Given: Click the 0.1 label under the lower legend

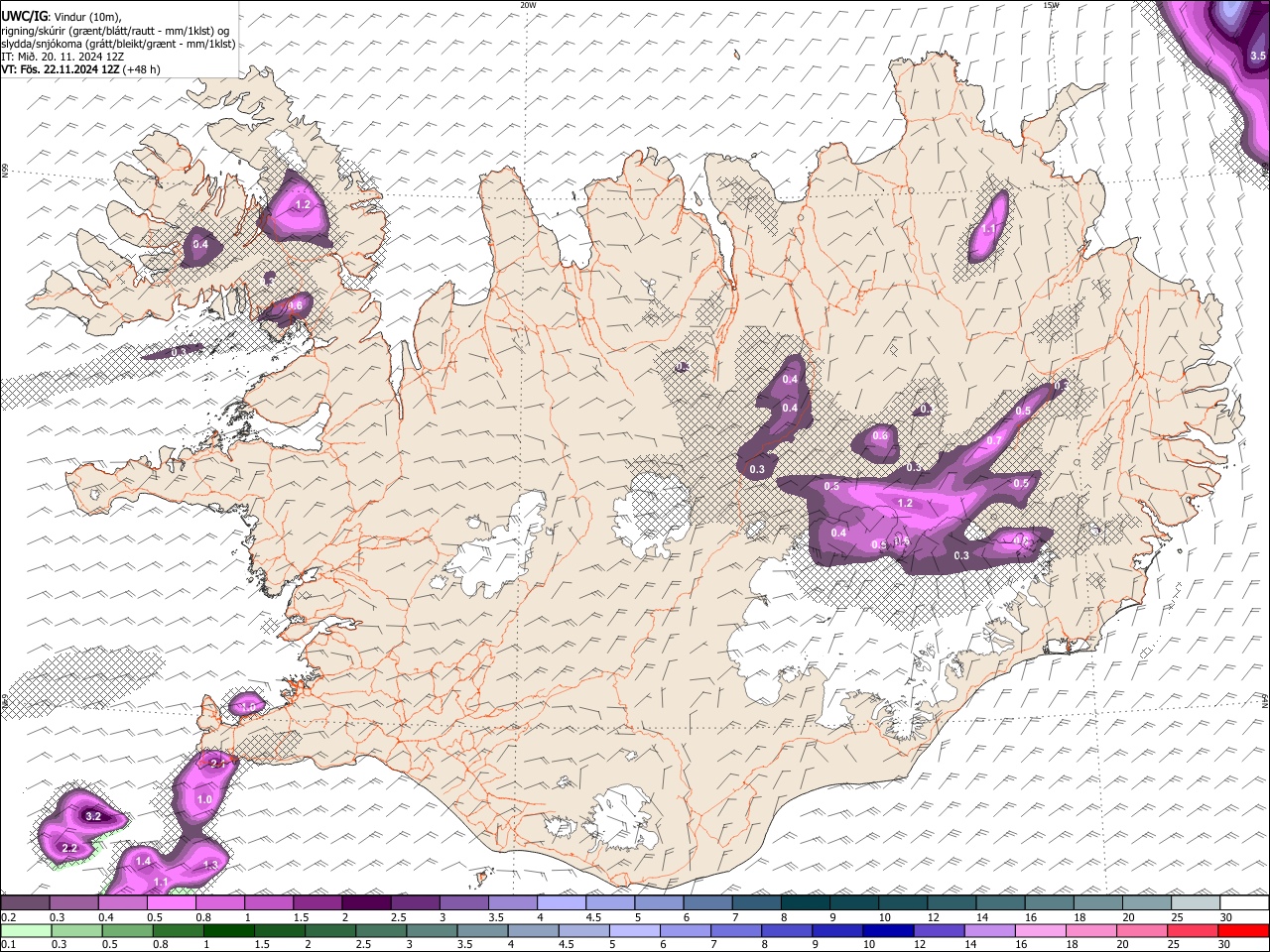Looking at the screenshot, I should coord(8,944).
